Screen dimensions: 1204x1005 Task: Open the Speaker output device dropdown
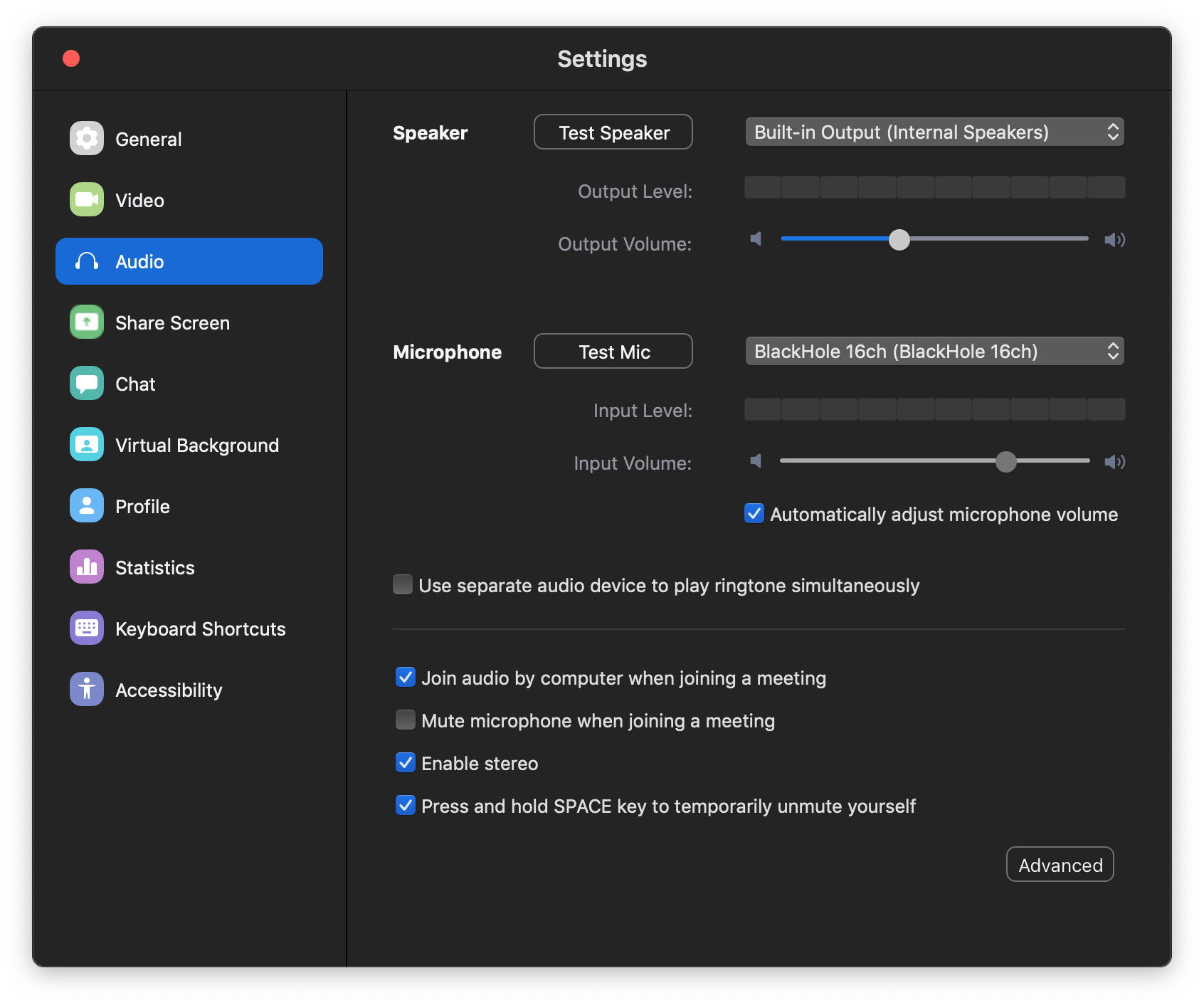click(x=934, y=132)
